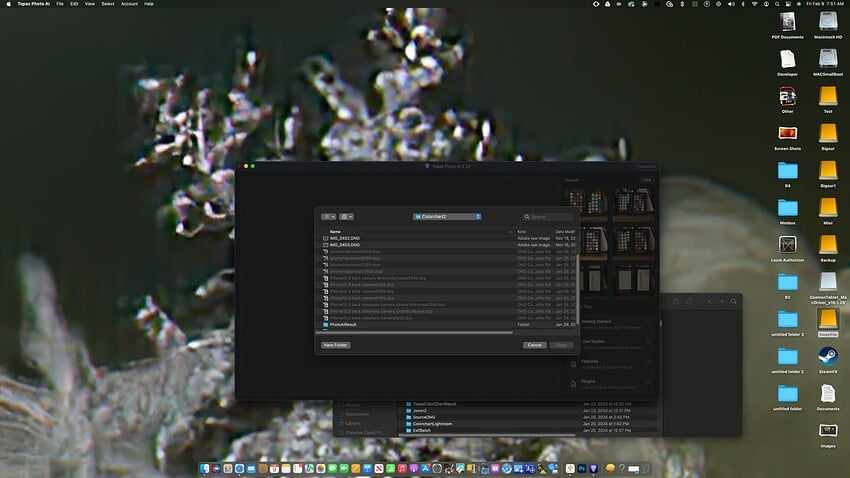Click Documents in the Finder sidebar

(357, 414)
